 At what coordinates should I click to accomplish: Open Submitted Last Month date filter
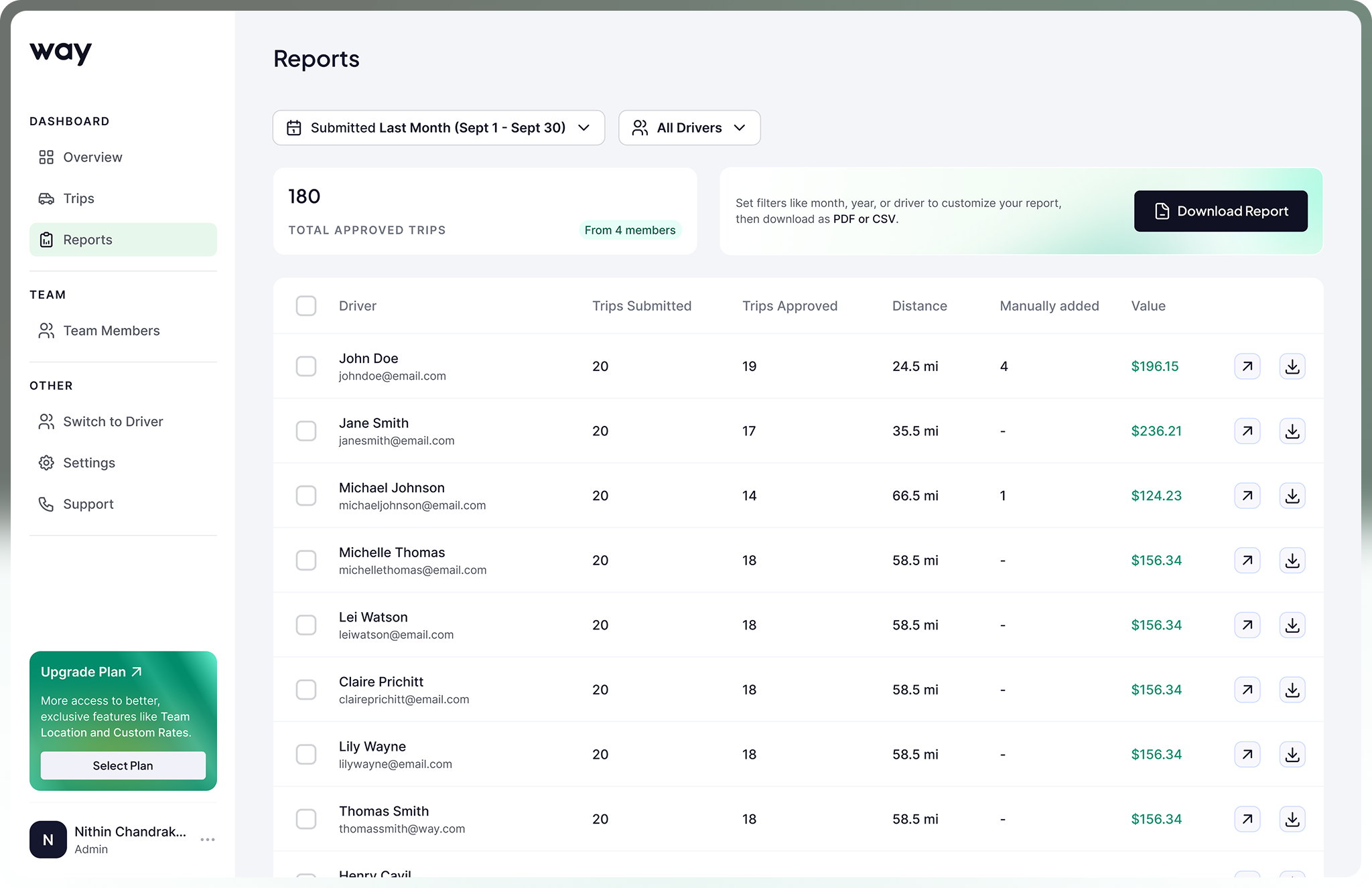coord(439,128)
